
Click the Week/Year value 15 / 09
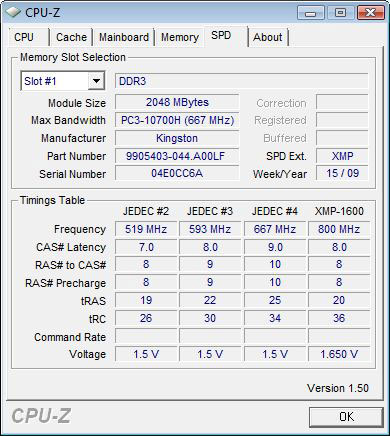pos(342,173)
